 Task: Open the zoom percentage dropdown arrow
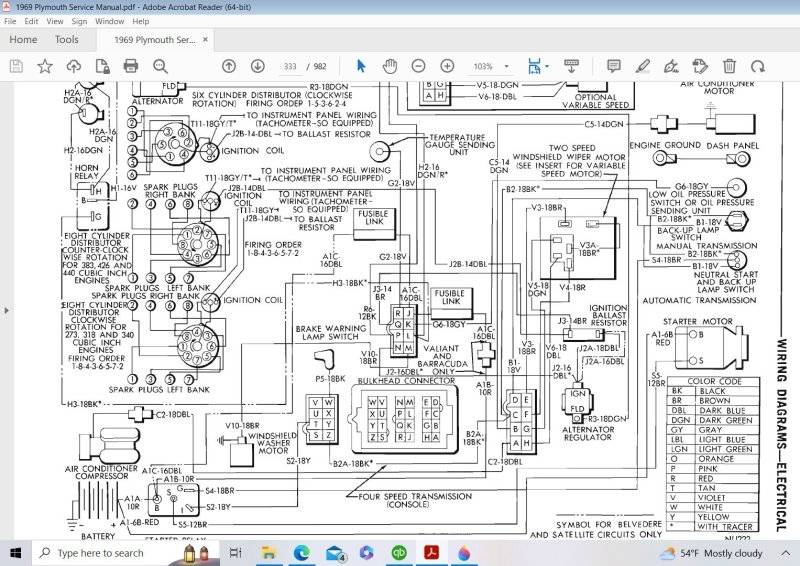pyautogui.click(x=507, y=66)
